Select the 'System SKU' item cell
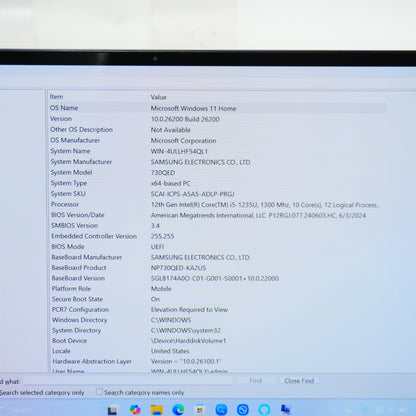The width and height of the screenshot is (416, 416). pos(68,193)
